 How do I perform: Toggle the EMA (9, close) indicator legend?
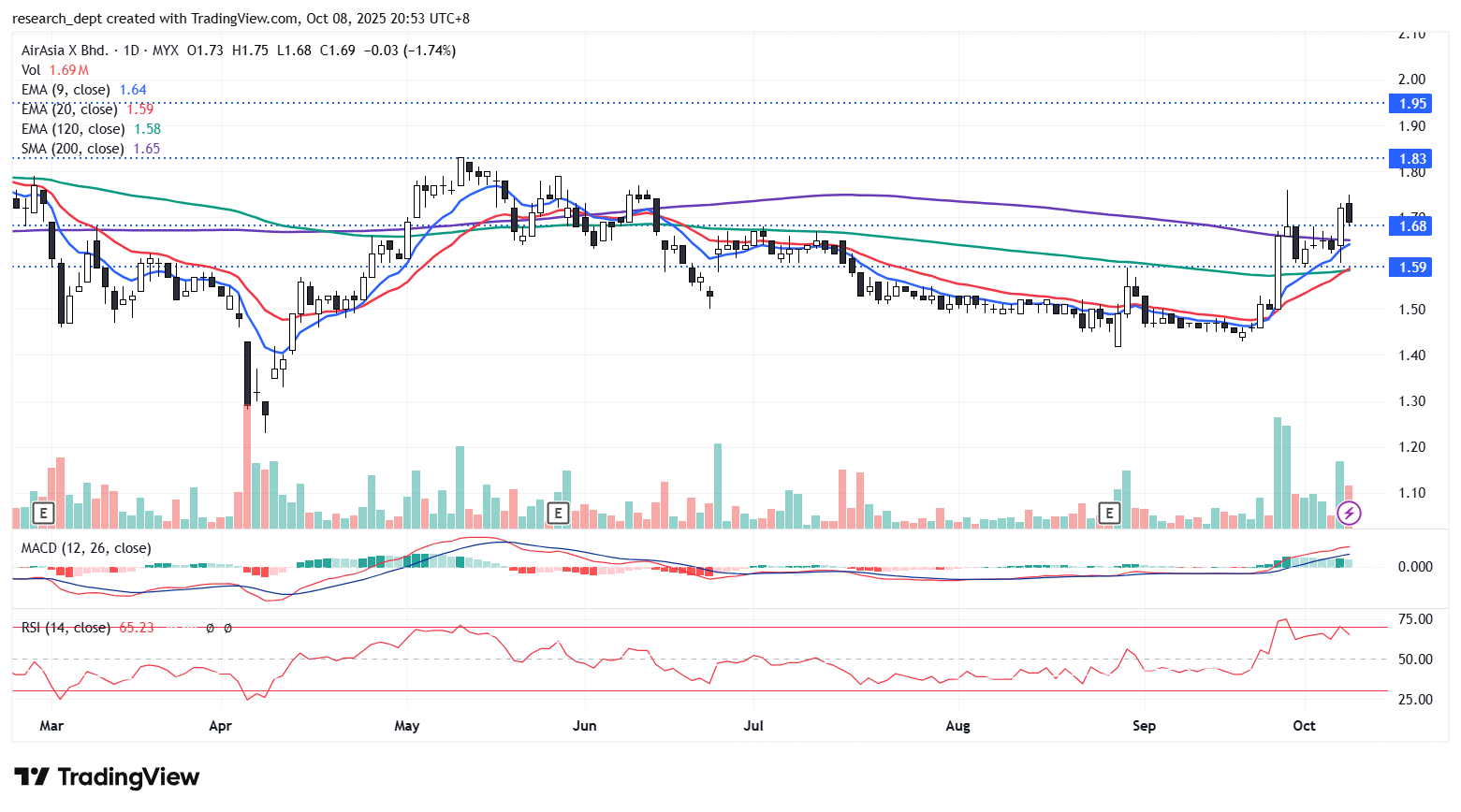click(x=66, y=90)
